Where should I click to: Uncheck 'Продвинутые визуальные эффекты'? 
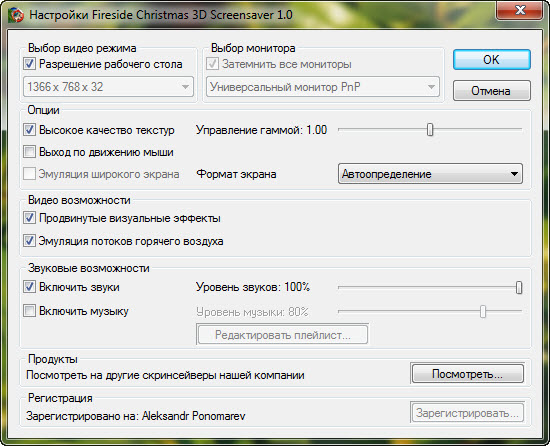coord(29,218)
